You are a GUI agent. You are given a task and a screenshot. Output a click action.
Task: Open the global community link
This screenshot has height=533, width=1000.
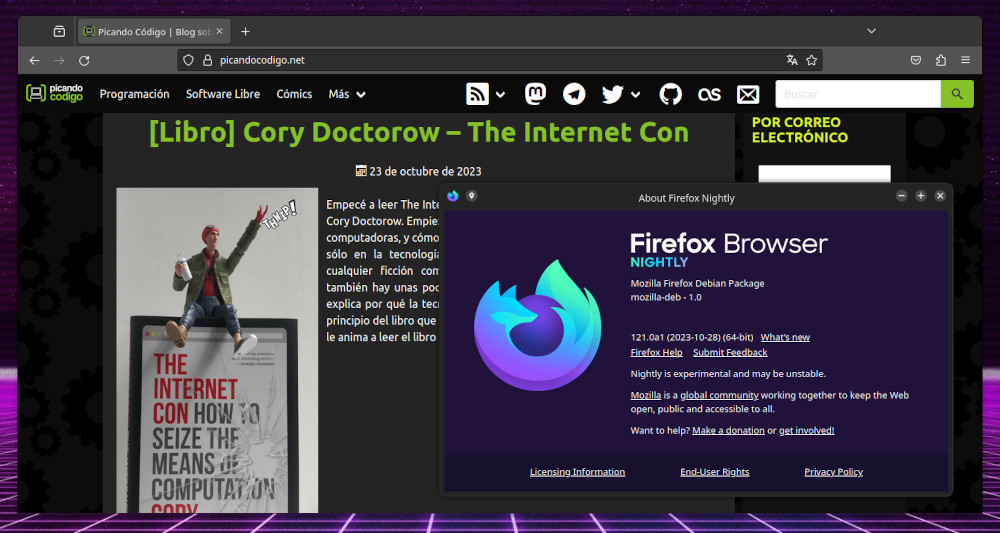coord(719,395)
